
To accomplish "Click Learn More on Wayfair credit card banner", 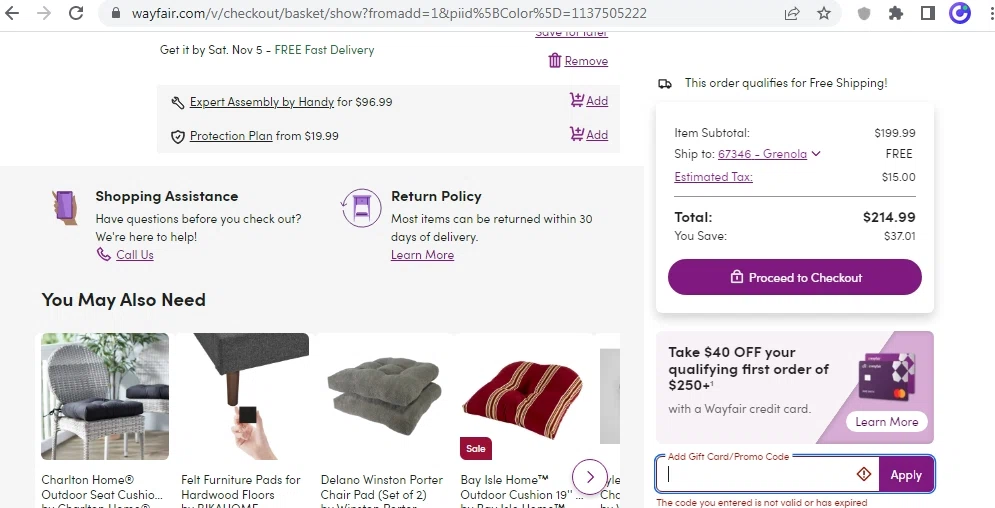I will tap(886, 422).
